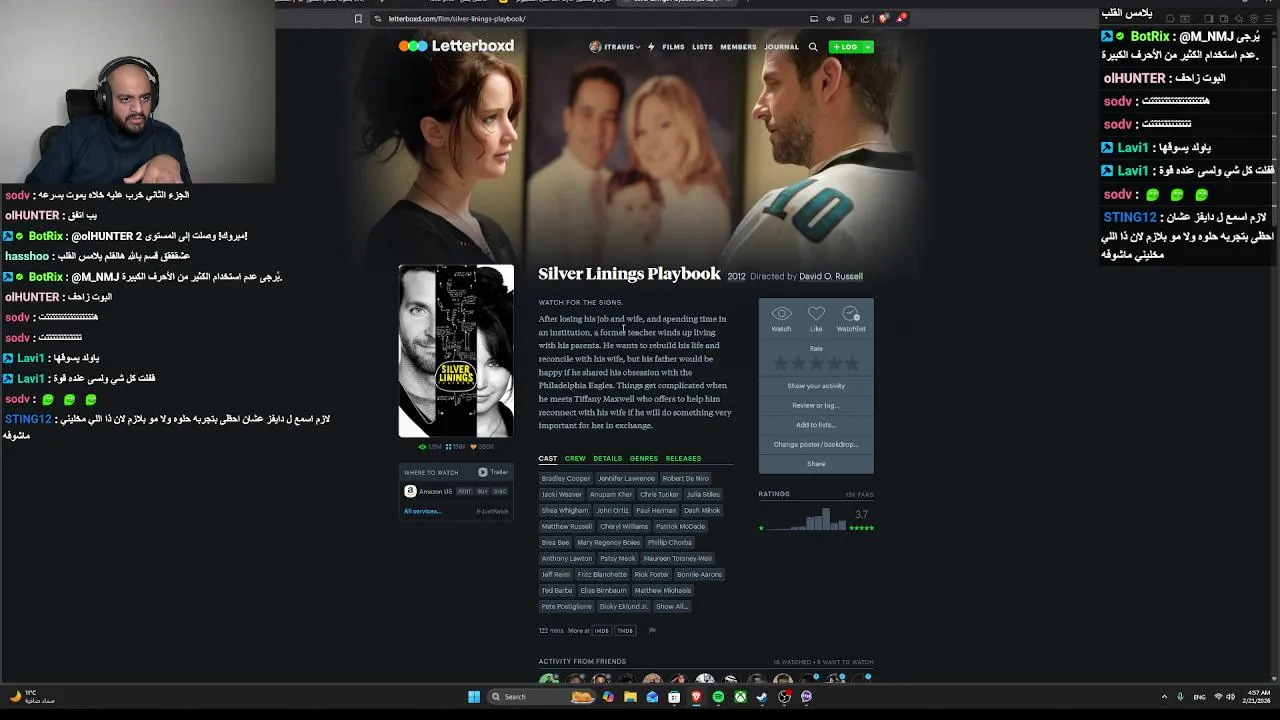The image size is (1280, 720).
Task: Expand the system tray hidden icons
Action: 1164,697
